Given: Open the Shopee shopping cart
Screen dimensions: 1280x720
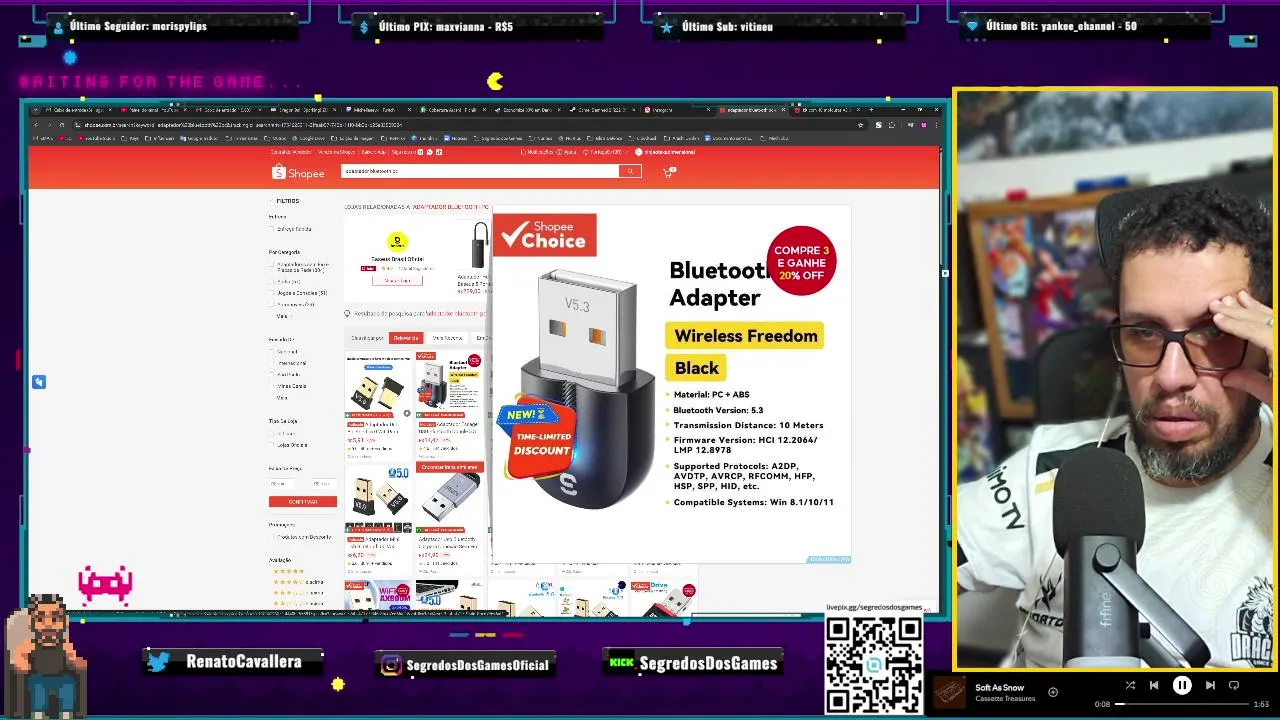Looking at the screenshot, I should [668, 172].
